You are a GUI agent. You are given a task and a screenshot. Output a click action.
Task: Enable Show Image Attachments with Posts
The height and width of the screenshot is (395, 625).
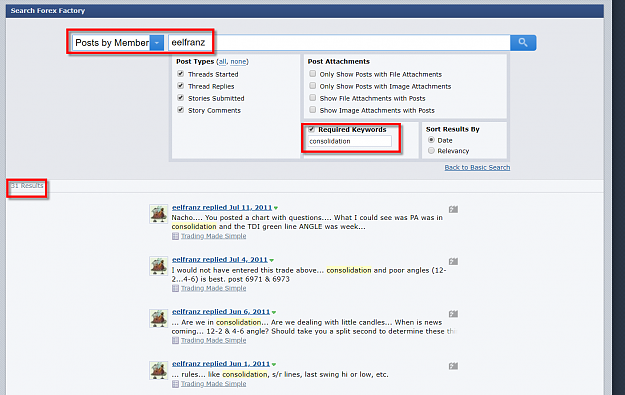(x=312, y=110)
